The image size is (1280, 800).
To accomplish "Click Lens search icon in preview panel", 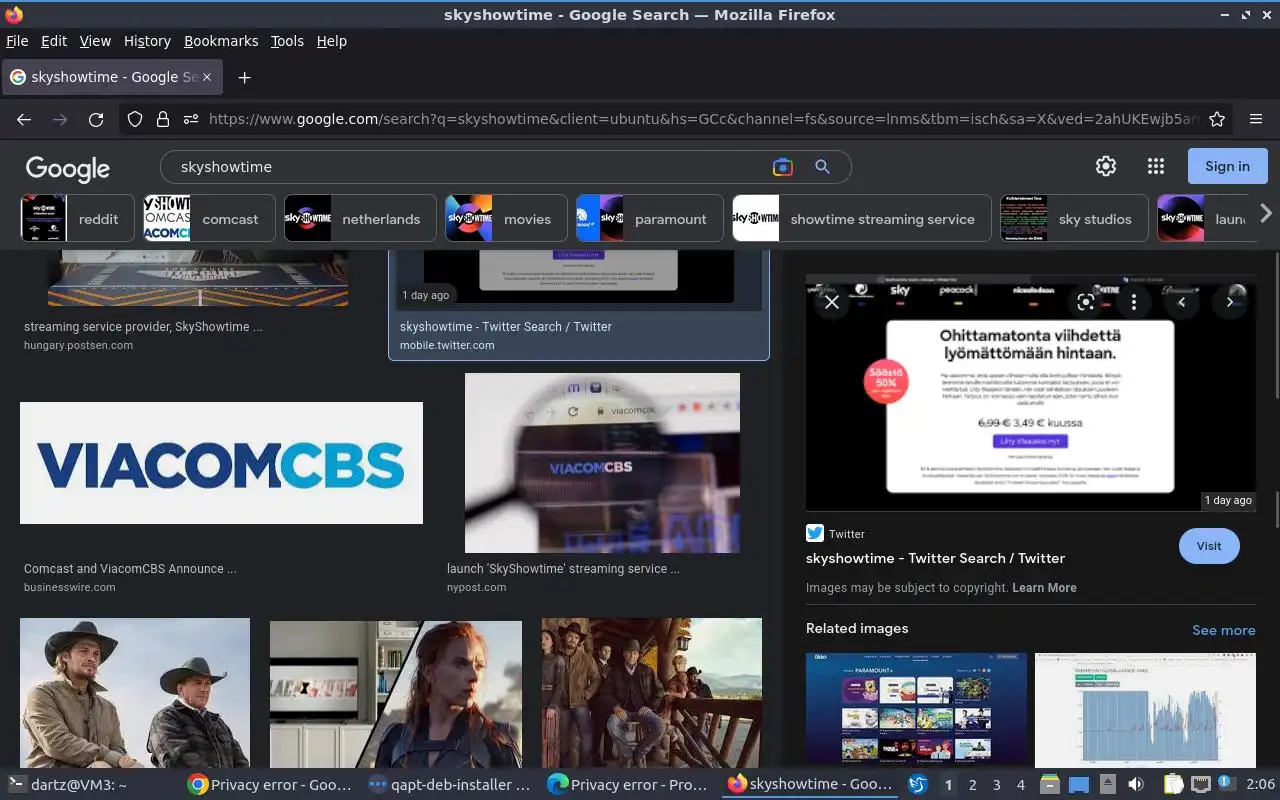I will (1086, 301).
